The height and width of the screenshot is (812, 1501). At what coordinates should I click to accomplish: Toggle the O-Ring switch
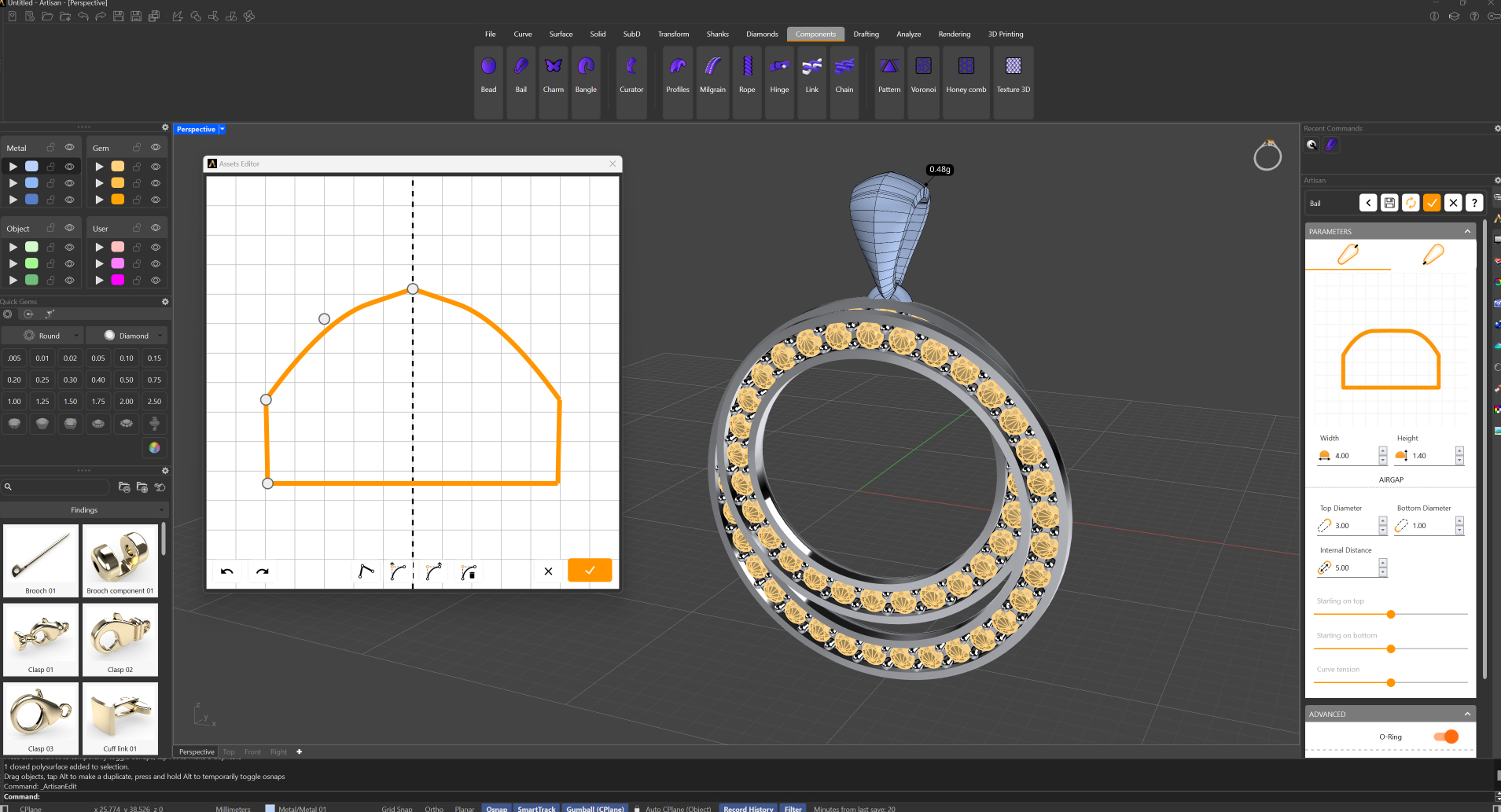click(1445, 737)
